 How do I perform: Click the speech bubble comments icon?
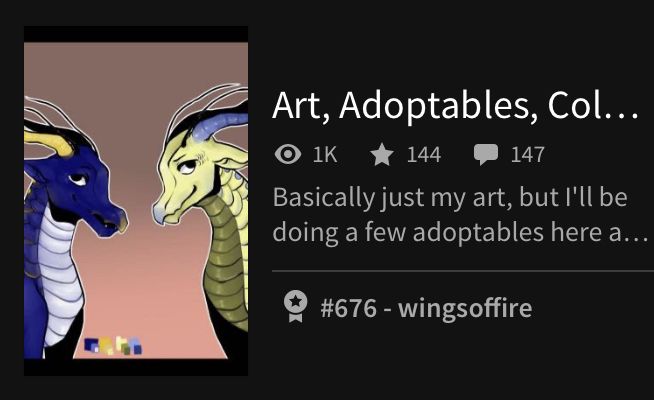click(x=485, y=155)
